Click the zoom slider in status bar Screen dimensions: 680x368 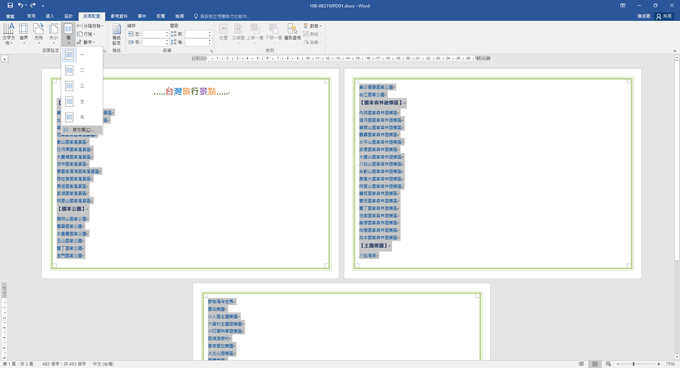tap(638, 364)
